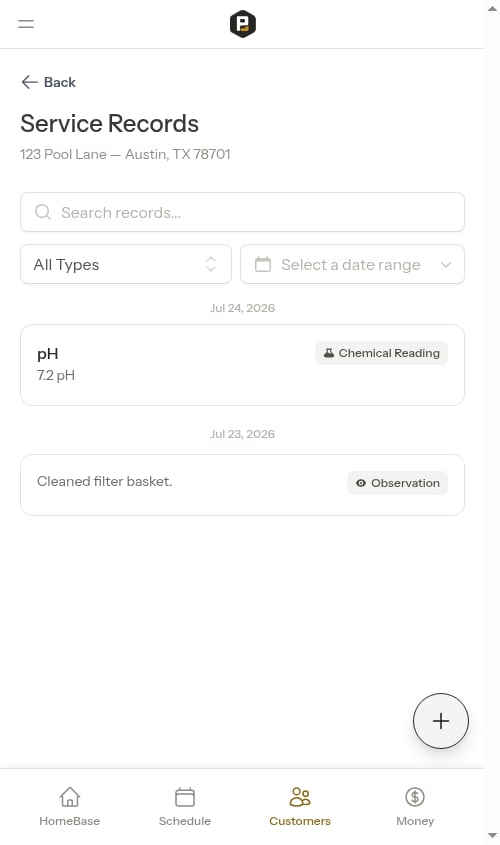
Task: Open the Money tab
Action: [x=415, y=806]
